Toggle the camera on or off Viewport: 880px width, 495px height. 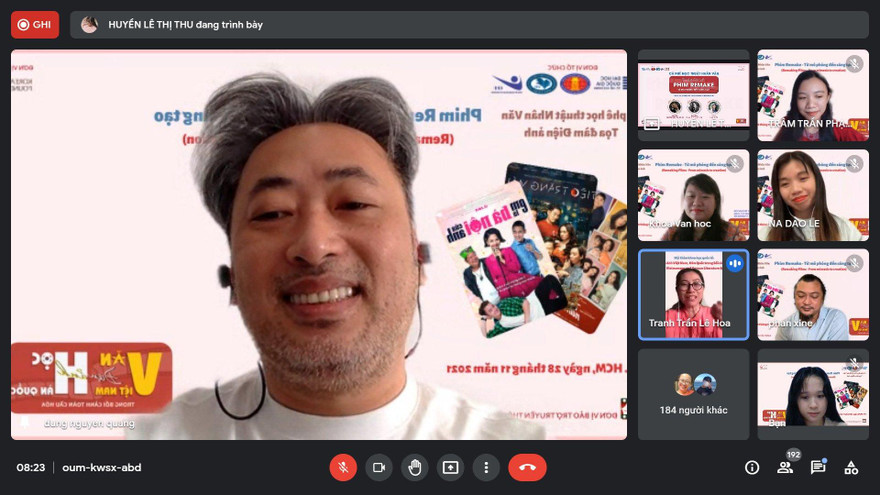[379, 467]
